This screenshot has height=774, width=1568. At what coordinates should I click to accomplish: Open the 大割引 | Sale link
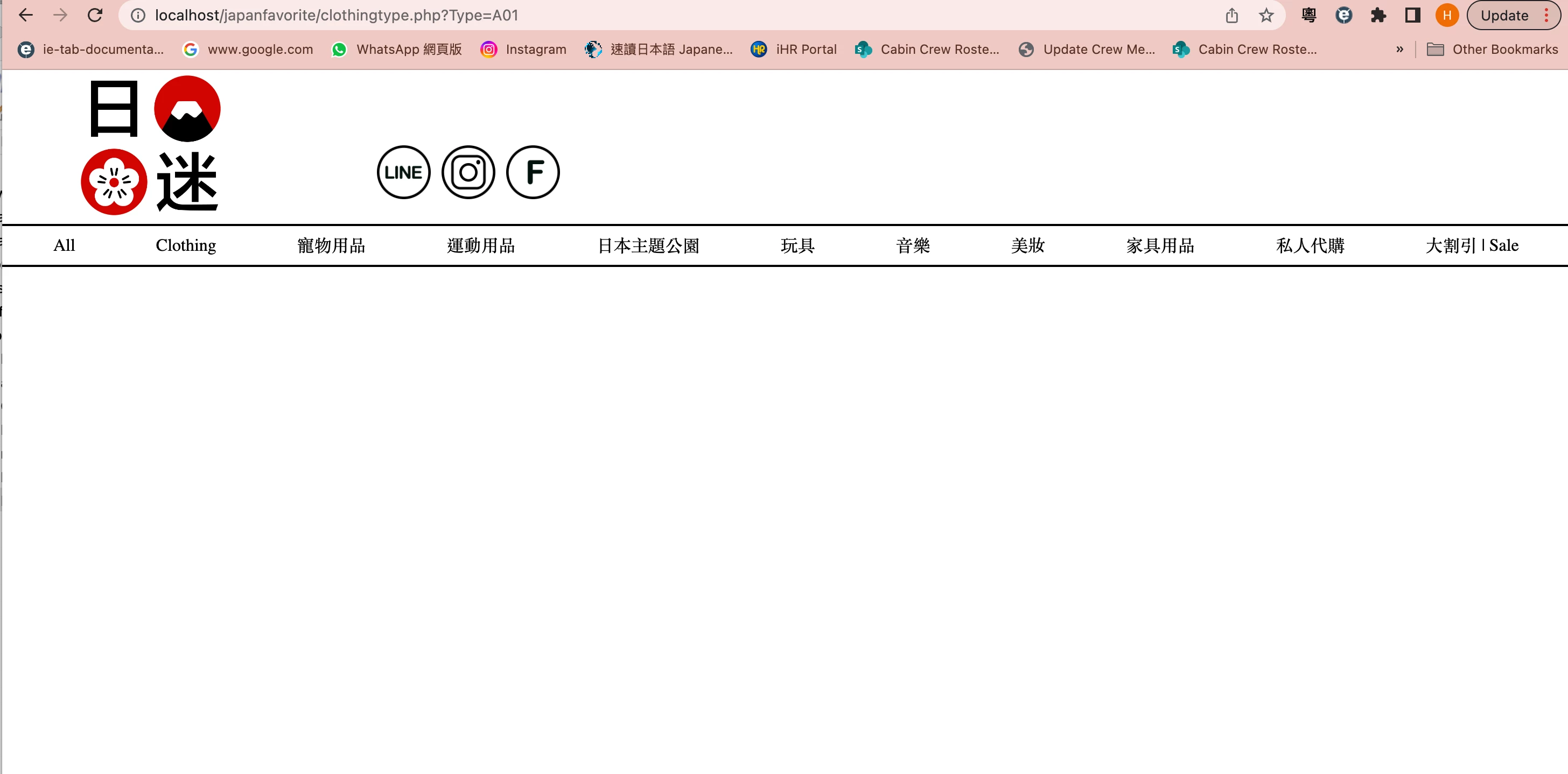pyautogui.click(x=1471, y=245)
